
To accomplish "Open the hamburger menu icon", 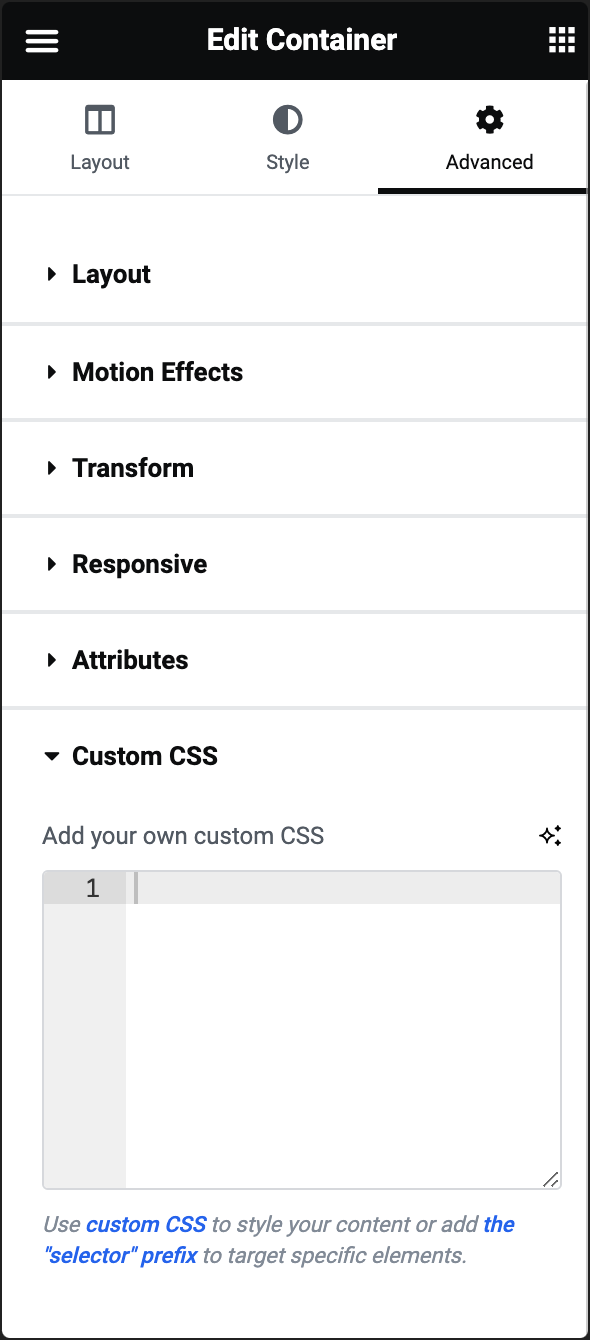I will coord(42,41).
